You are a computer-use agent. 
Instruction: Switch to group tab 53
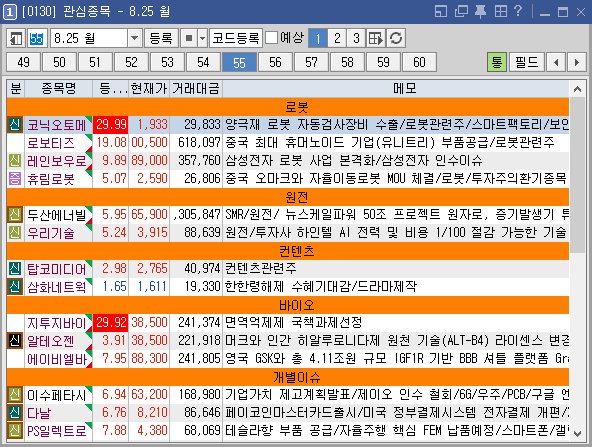(167, 62)
